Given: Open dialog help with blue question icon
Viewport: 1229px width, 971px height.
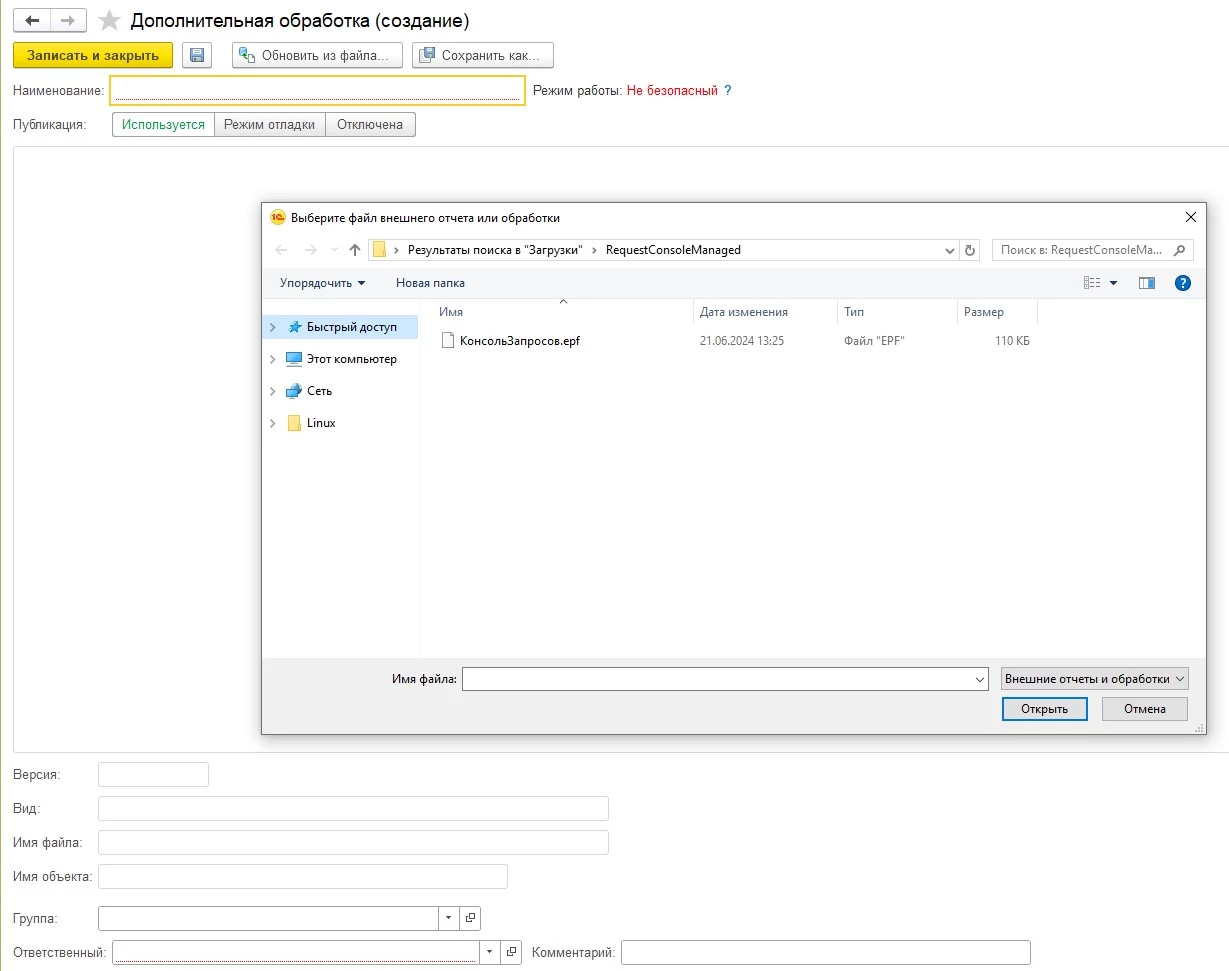Looking at the screenshot, I should tap(1183, 283).
